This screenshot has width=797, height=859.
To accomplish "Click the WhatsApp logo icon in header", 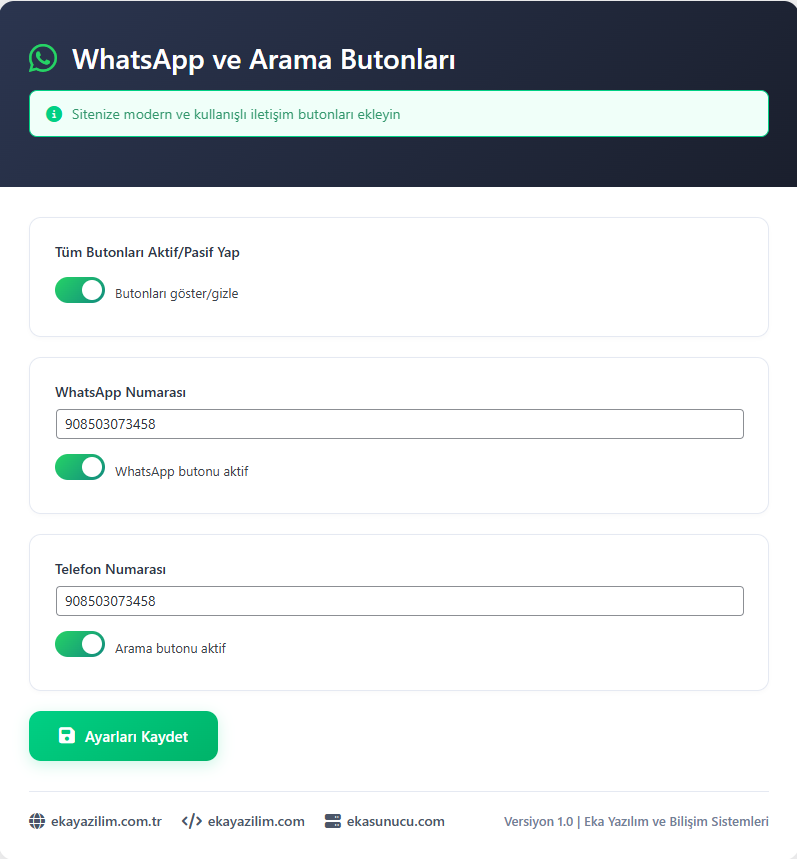I will 43,58.
